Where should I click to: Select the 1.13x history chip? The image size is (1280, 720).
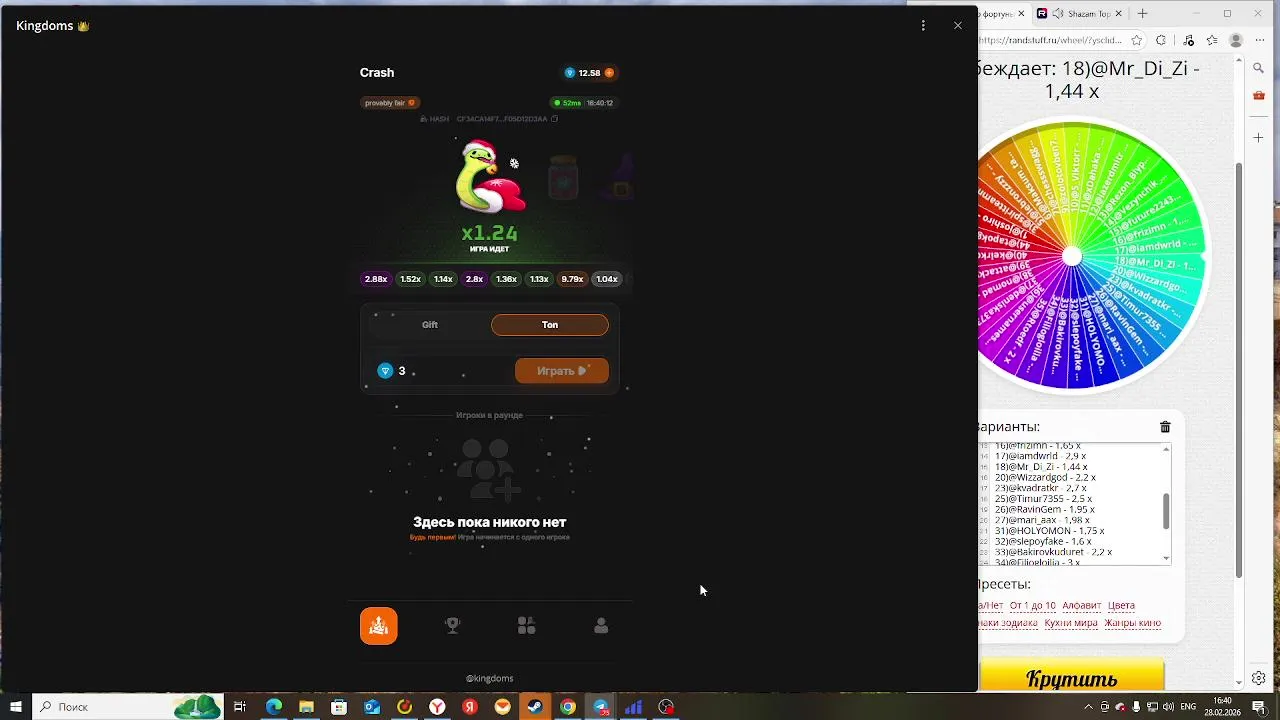[x=539, y=279]
